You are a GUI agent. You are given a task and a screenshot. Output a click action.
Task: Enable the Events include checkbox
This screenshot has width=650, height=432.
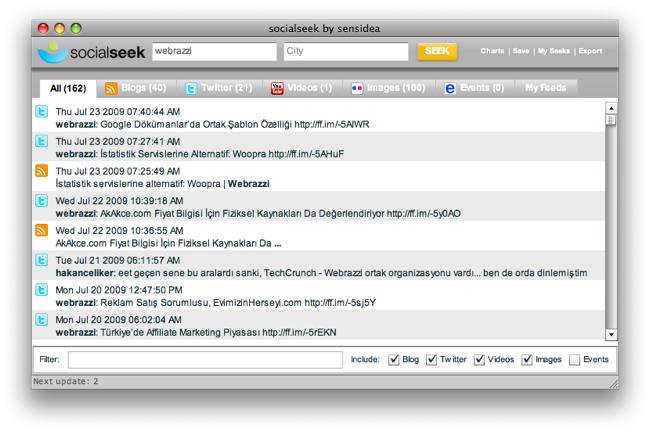coord(574,359)
